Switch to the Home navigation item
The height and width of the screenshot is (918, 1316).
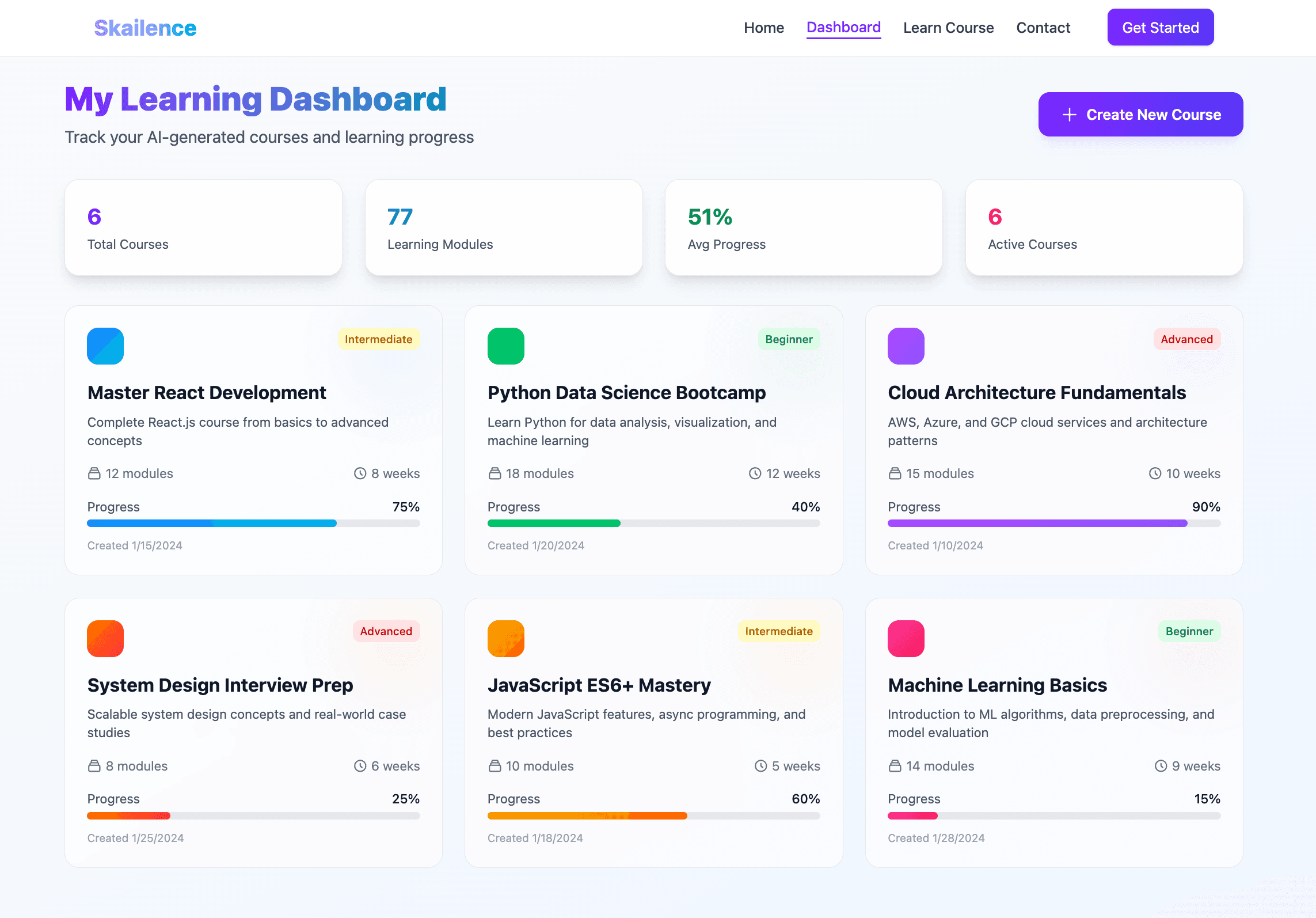(x=764, y=27)
